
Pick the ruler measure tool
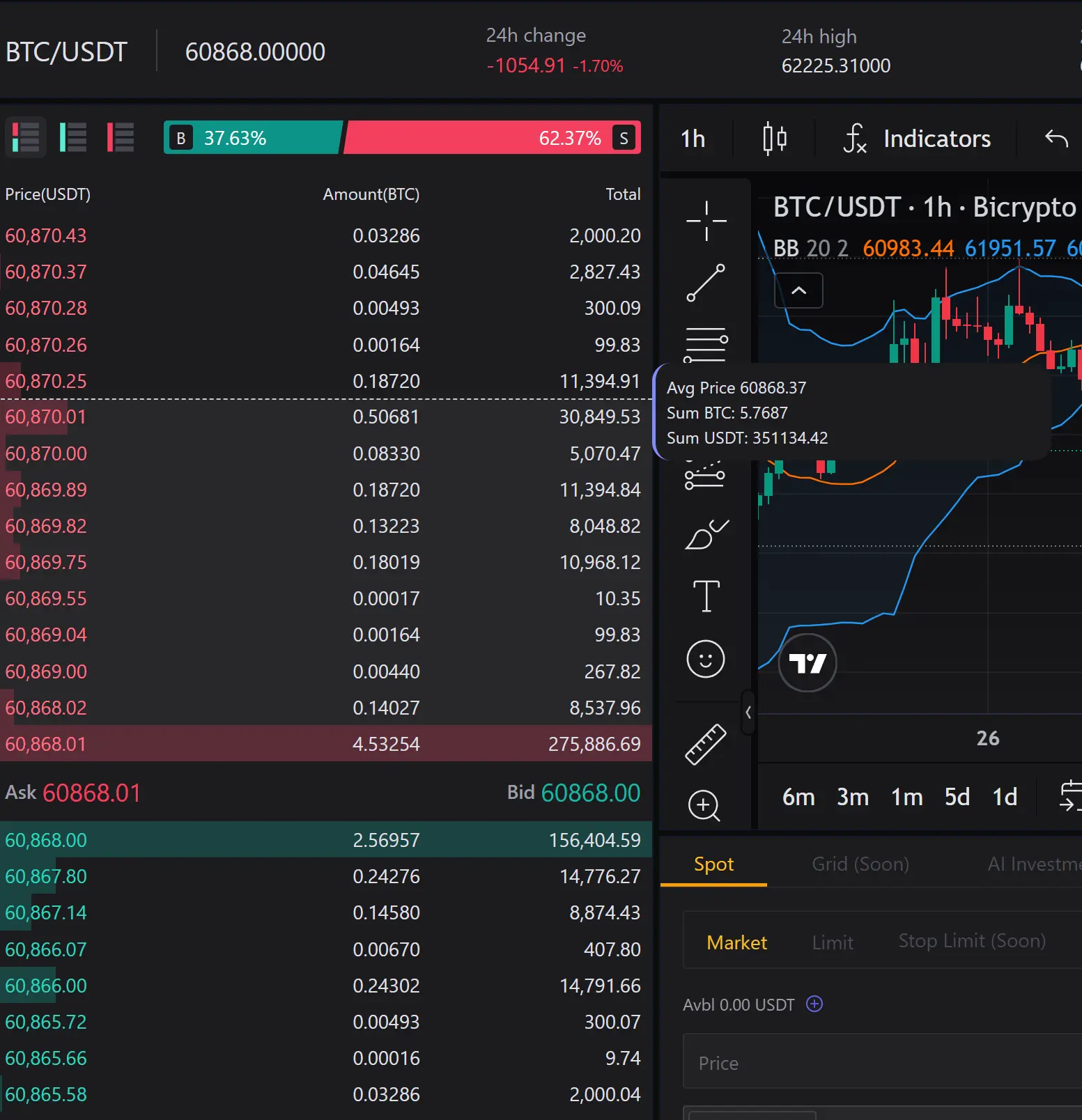(x=706, y=744)
